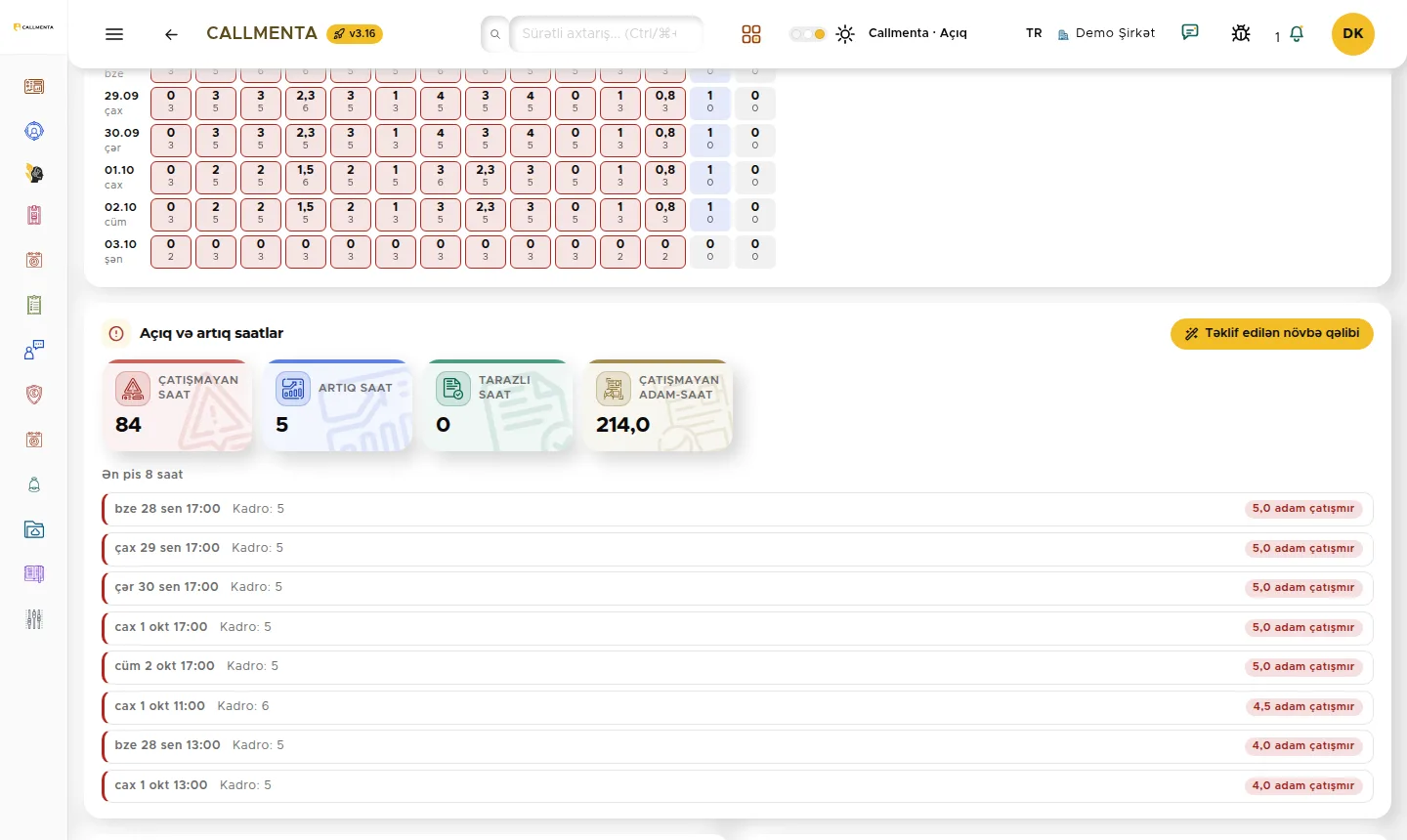Focus the Sürətli axtarış search field
The width and height of the screenshot is (1407, 840).
(x=606, y=33)
